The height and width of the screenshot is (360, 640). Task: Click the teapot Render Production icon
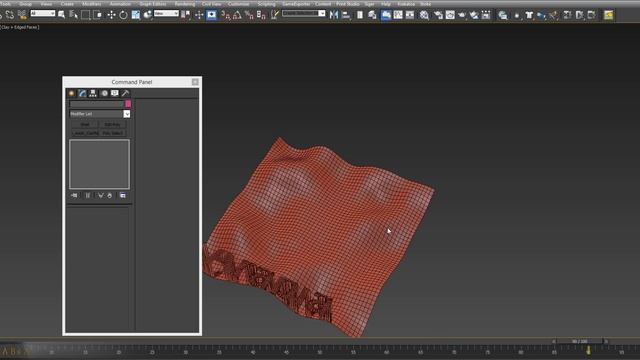[x=462, y=15]
